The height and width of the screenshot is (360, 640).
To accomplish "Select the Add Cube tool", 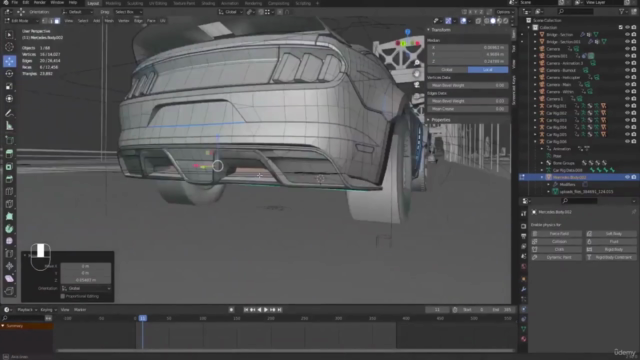I will tap(9, 140).
